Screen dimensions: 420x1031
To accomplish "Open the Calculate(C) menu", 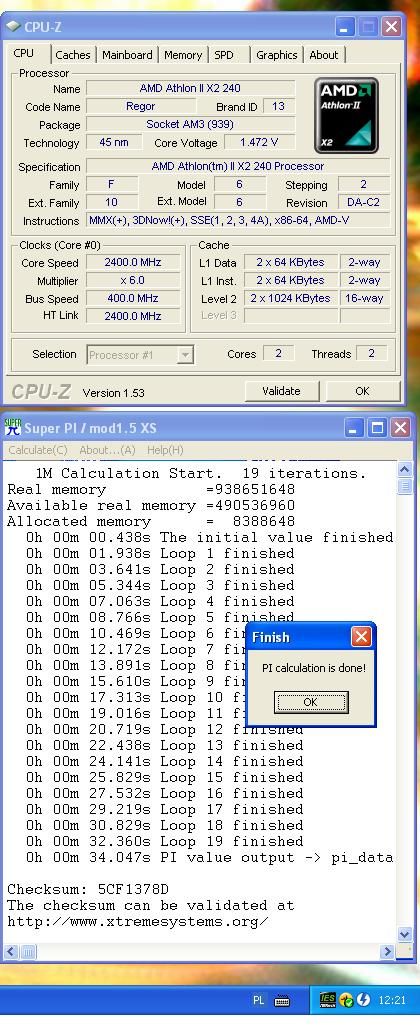I will click(x=38, y=450).
